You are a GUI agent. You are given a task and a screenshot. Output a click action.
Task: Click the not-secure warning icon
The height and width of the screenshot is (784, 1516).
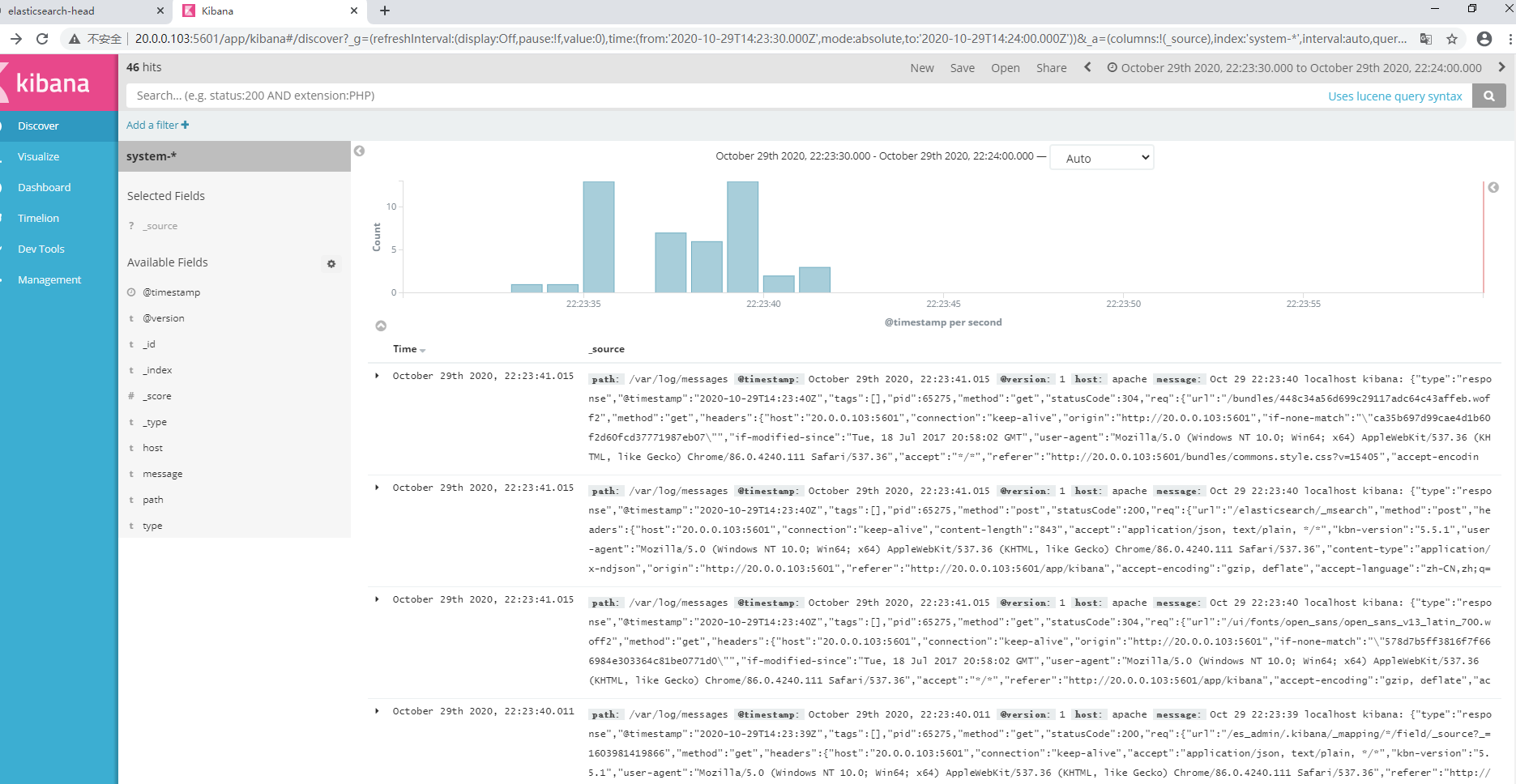tap(74, 39)
